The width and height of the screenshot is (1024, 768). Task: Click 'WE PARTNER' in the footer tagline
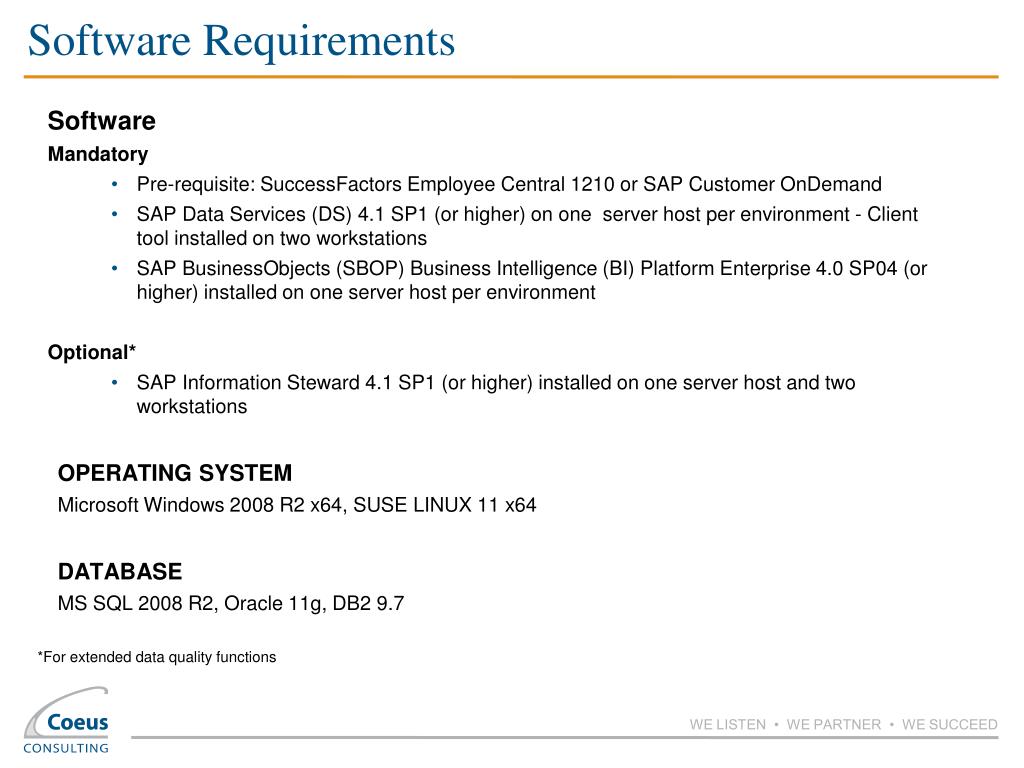[x=834, y=724]
